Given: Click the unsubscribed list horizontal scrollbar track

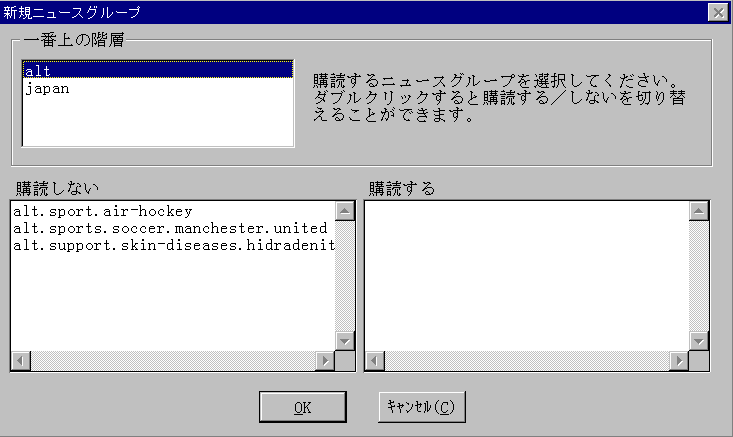Looking at the screenshot, I should point(173,361).
